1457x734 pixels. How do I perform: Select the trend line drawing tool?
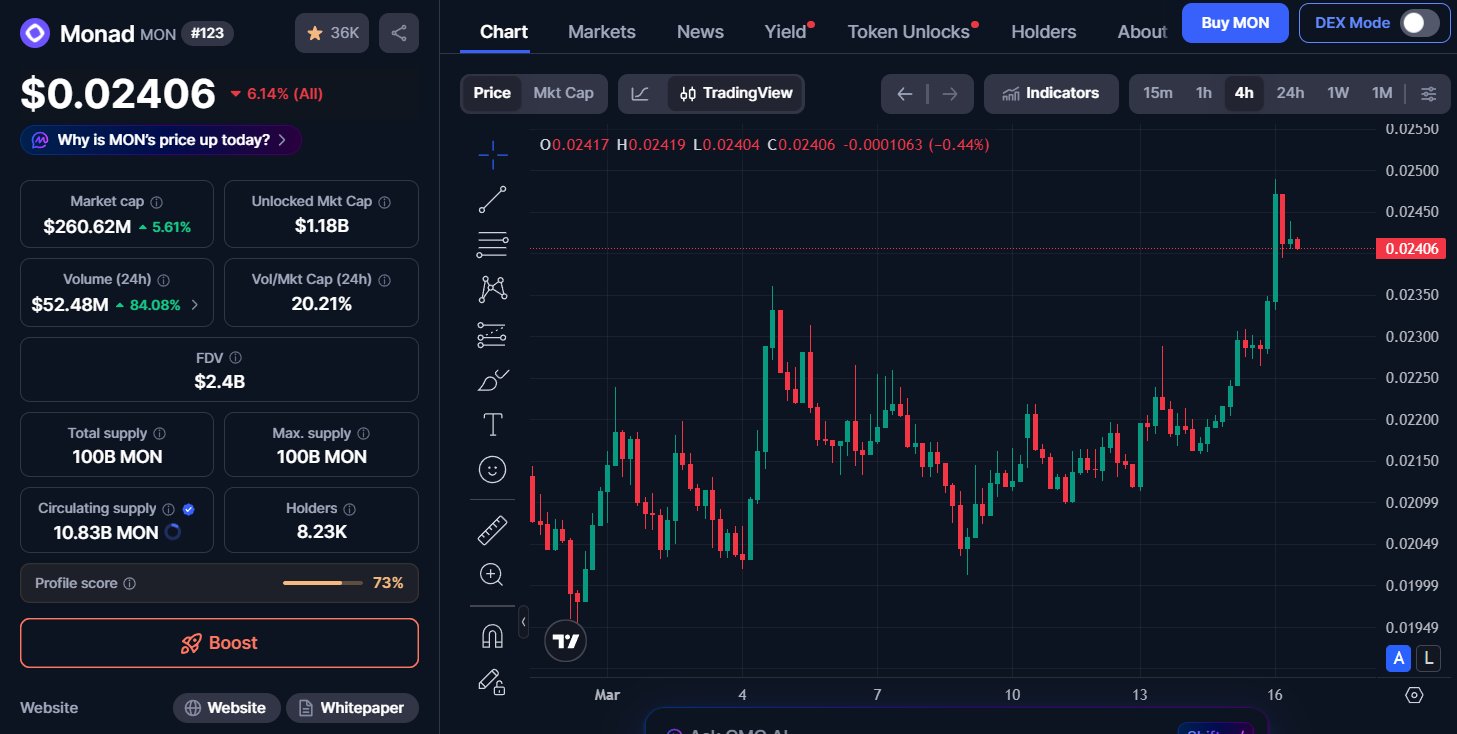coord(492,200)
